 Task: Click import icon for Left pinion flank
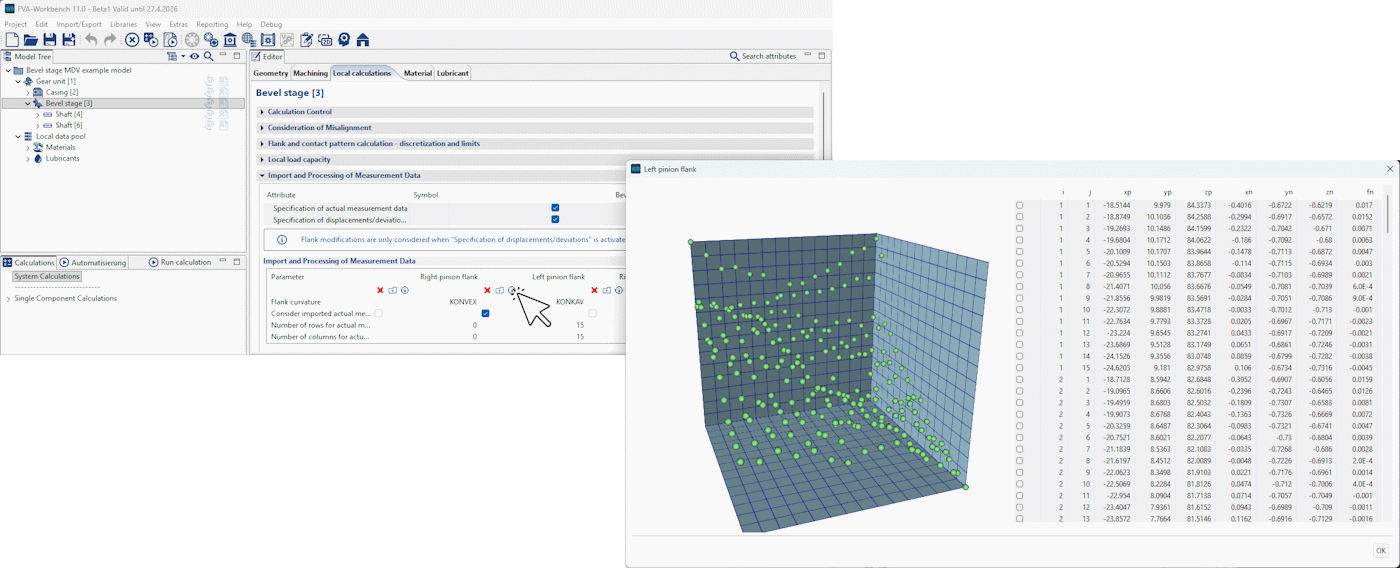(x=499, y=291)
